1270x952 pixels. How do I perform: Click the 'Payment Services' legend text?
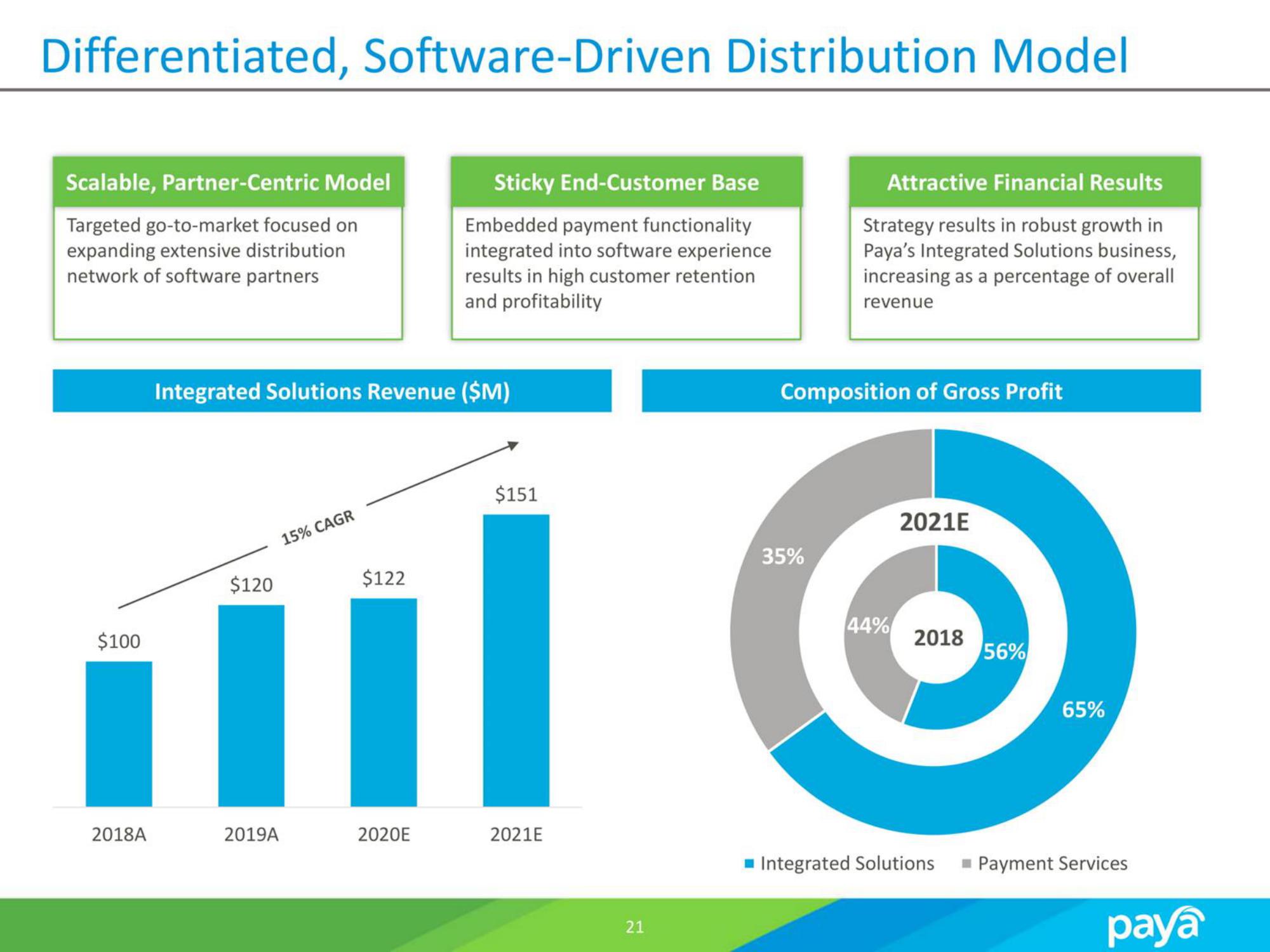click(x=1053, y=863)
